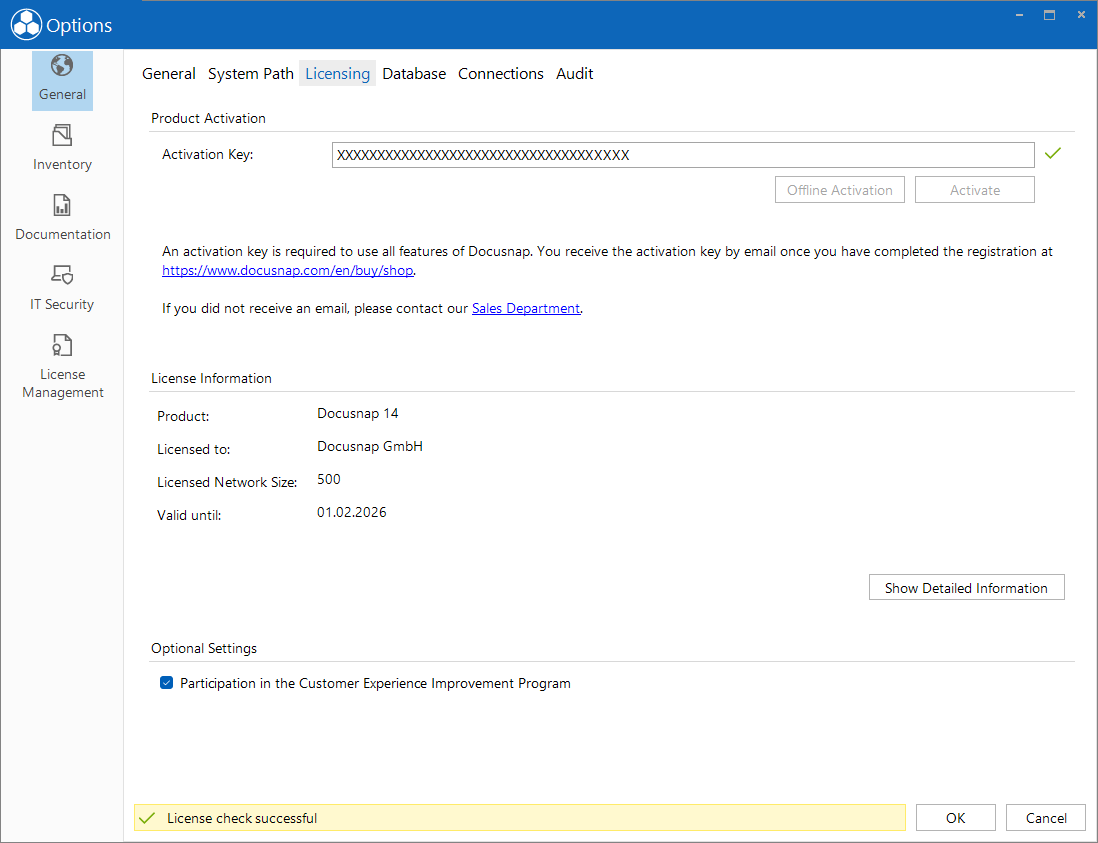Click the Docusnap logo in title bar

click(26, 25)
